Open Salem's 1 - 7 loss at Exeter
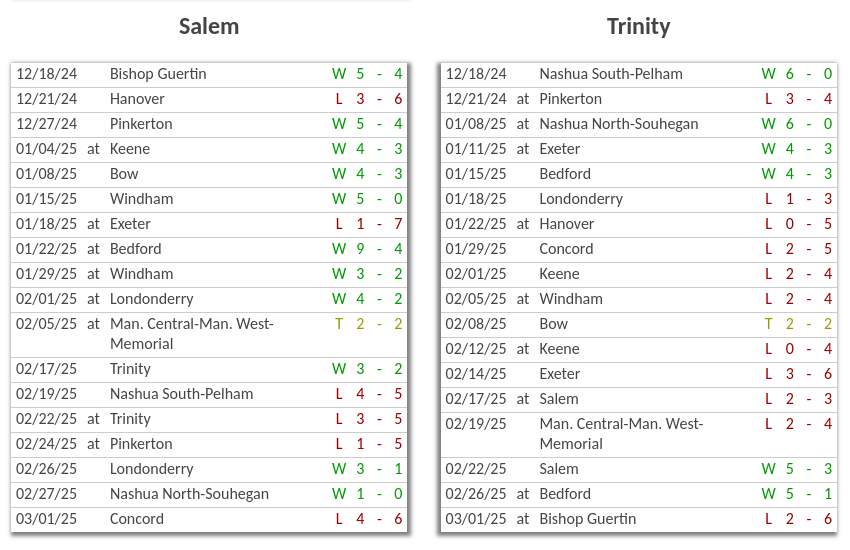This screenshot has width=850, height=550. 368,224
